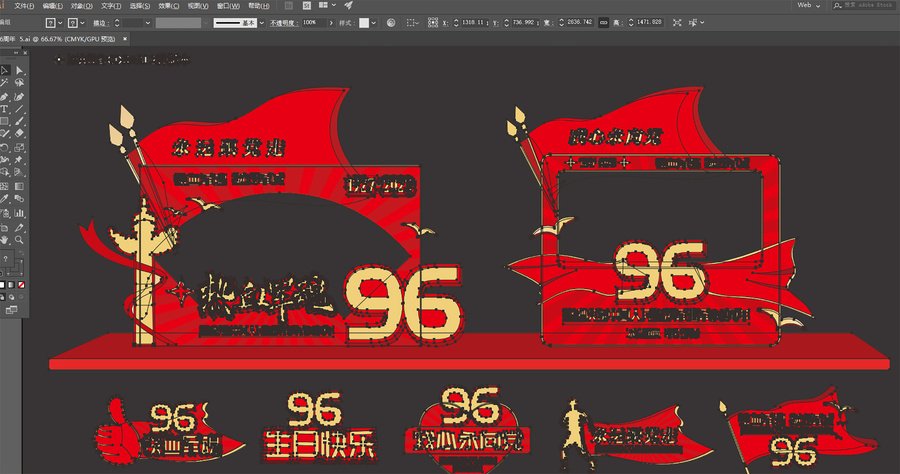Select the Rotate tool

point(5,147)
